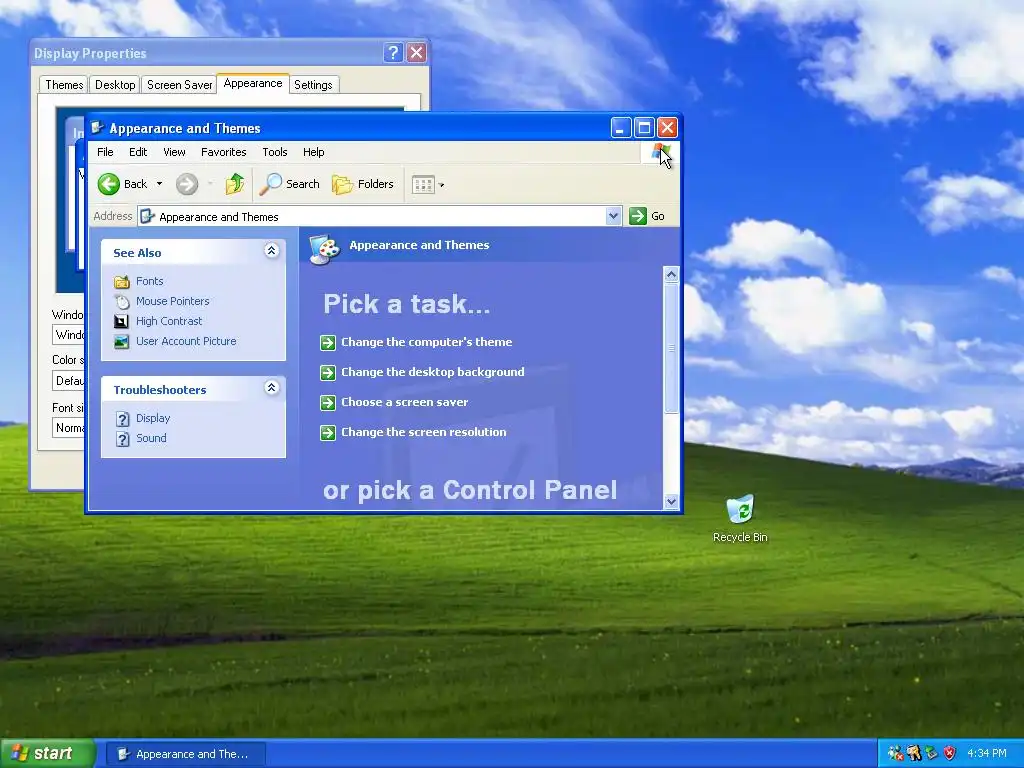Click the User Account Picture icon
Screen dimensions: 1024x768
(121, 342)
